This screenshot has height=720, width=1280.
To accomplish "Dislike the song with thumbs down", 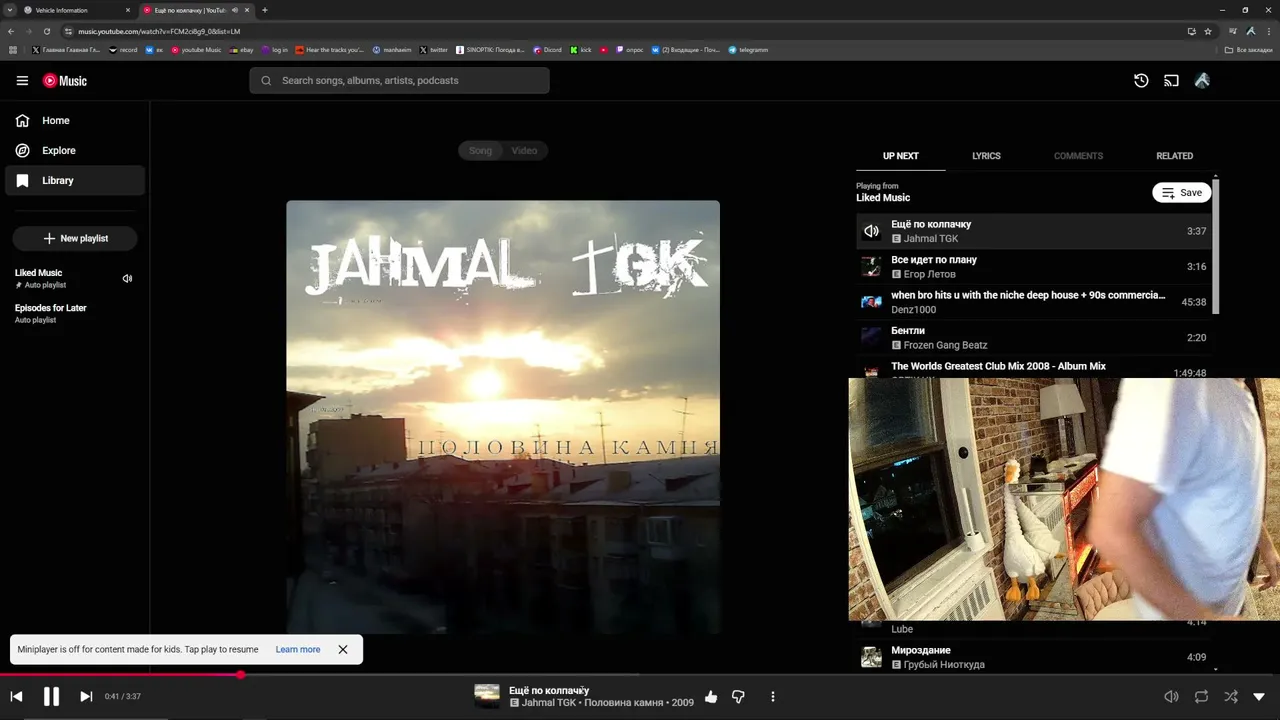I will coord(738,696).
